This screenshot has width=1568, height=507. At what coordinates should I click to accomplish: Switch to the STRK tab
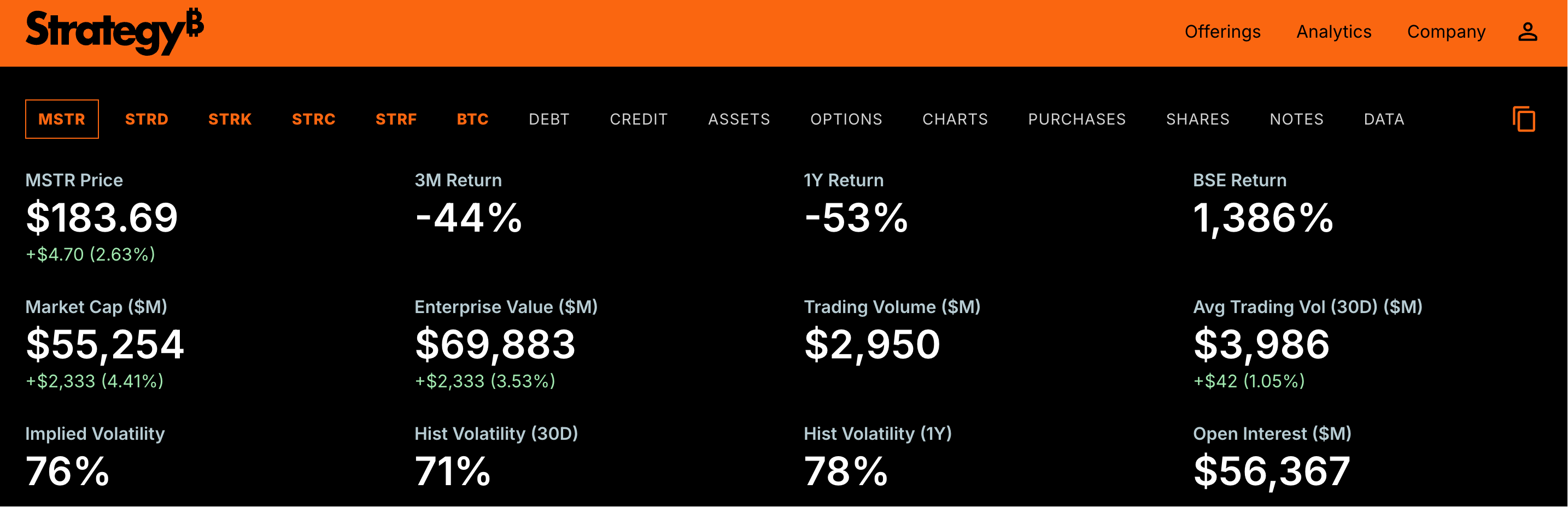(x=230, y=119)
